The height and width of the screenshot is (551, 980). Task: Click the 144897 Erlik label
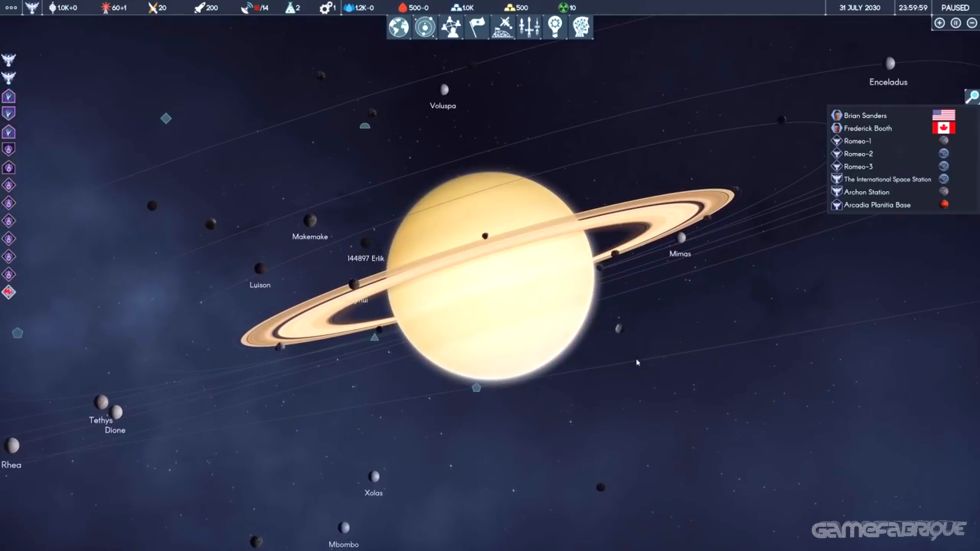[366, 258]
